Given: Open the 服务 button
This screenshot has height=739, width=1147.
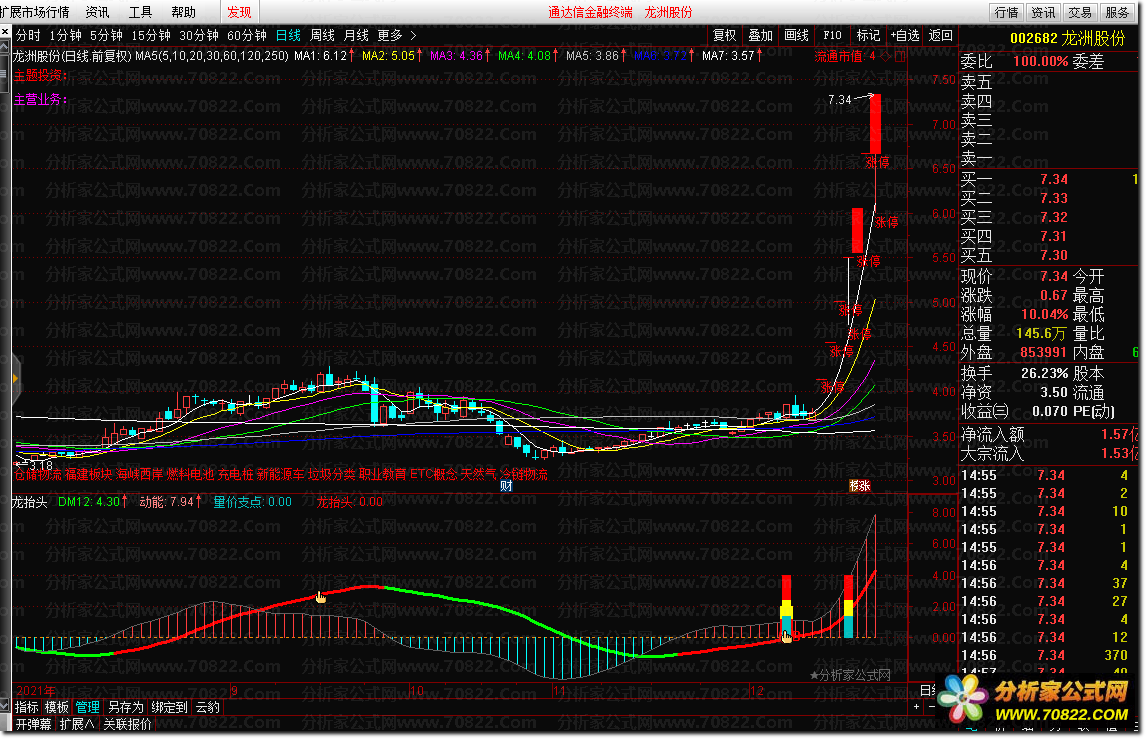Looking at the screenshot, I should (x=1117, y=12).
